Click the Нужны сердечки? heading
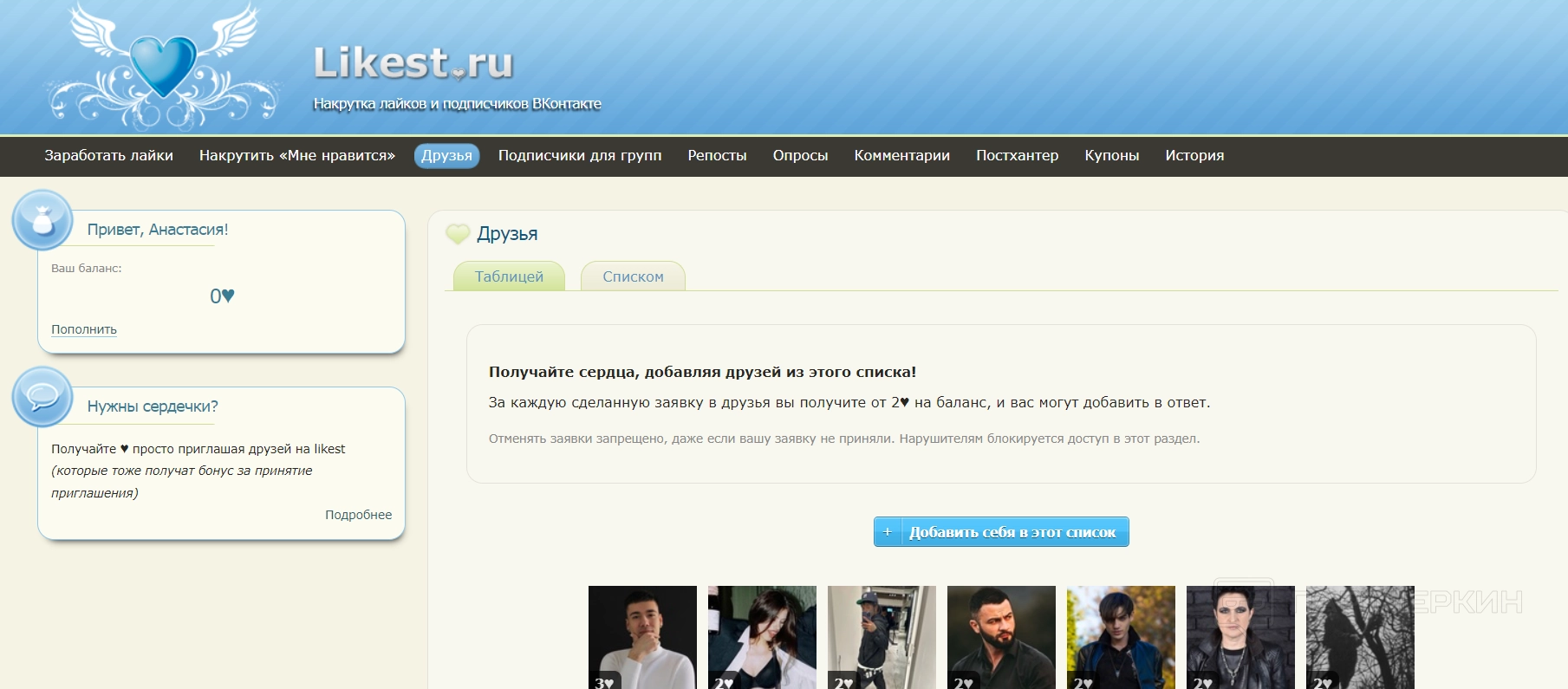 153,406
